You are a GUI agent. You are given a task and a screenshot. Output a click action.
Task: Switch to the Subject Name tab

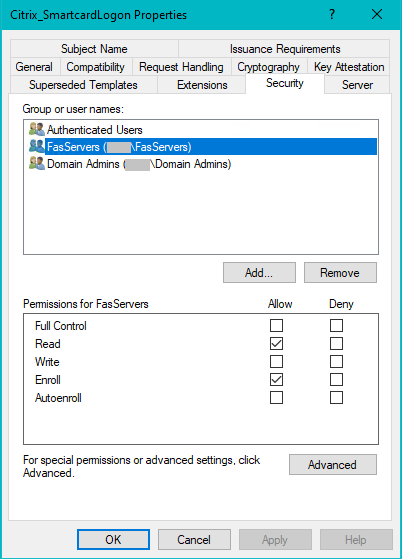tap(94, 49)
